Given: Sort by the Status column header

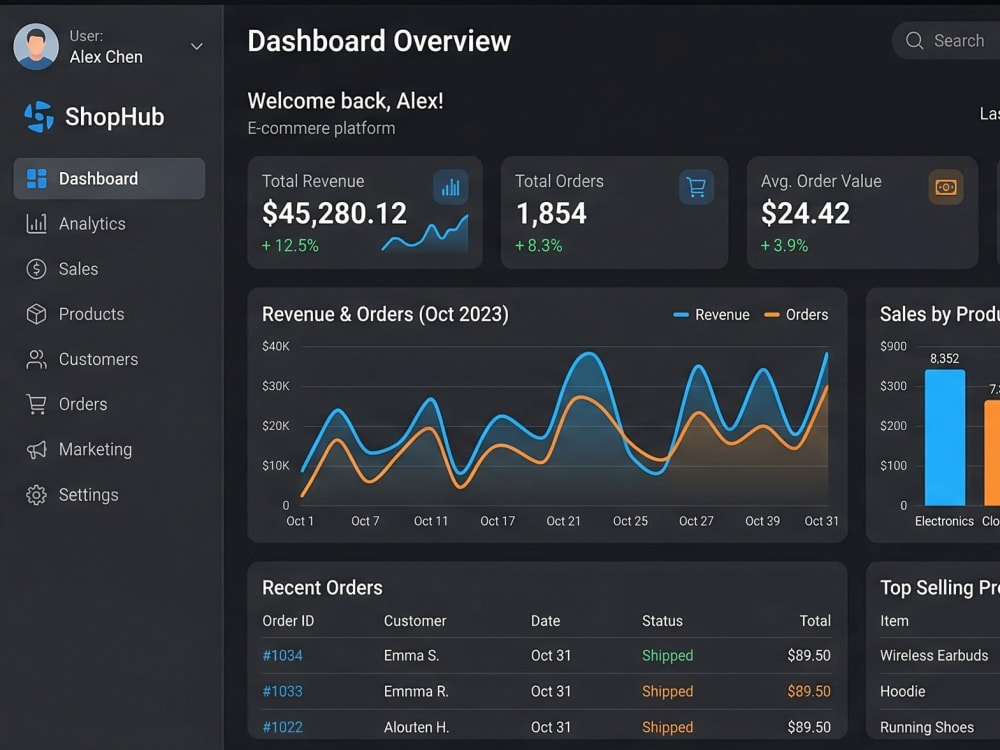Looking at the screenshot, I should click(x=662, y=621).
